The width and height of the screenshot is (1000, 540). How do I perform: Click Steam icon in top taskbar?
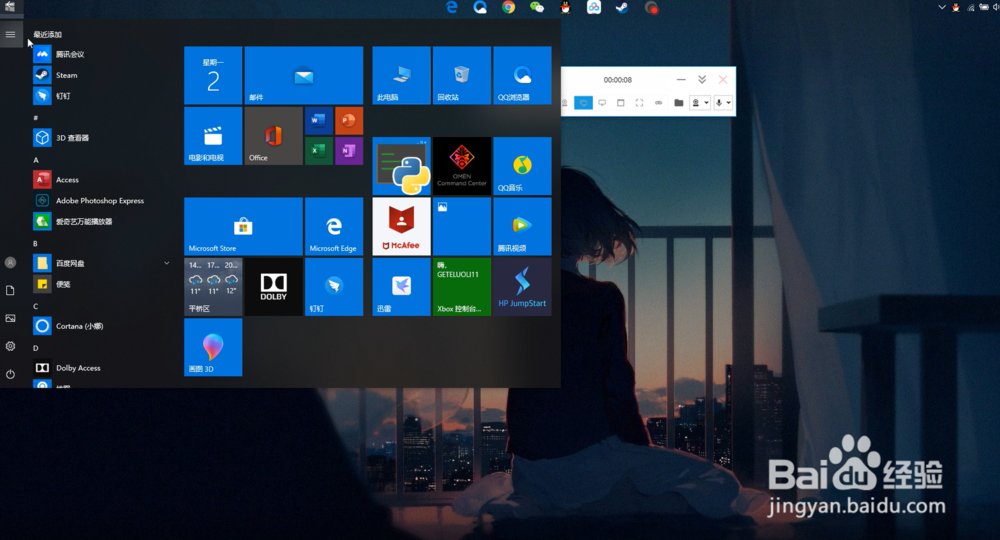[622, 7]
